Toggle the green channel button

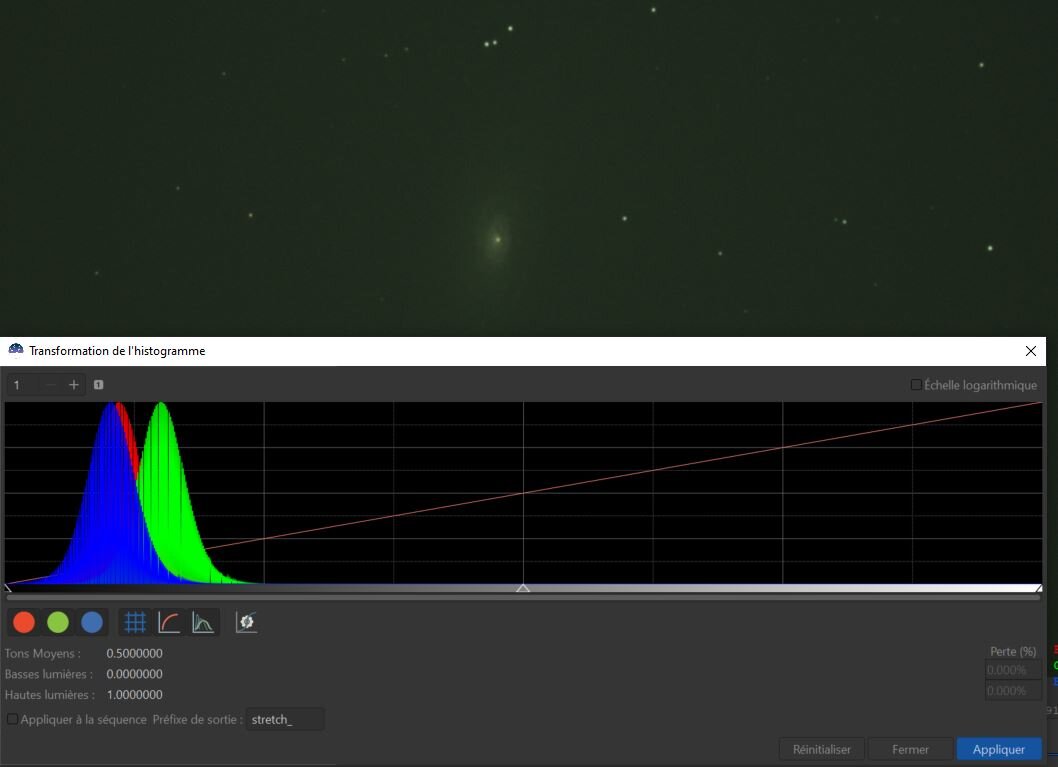58,622
